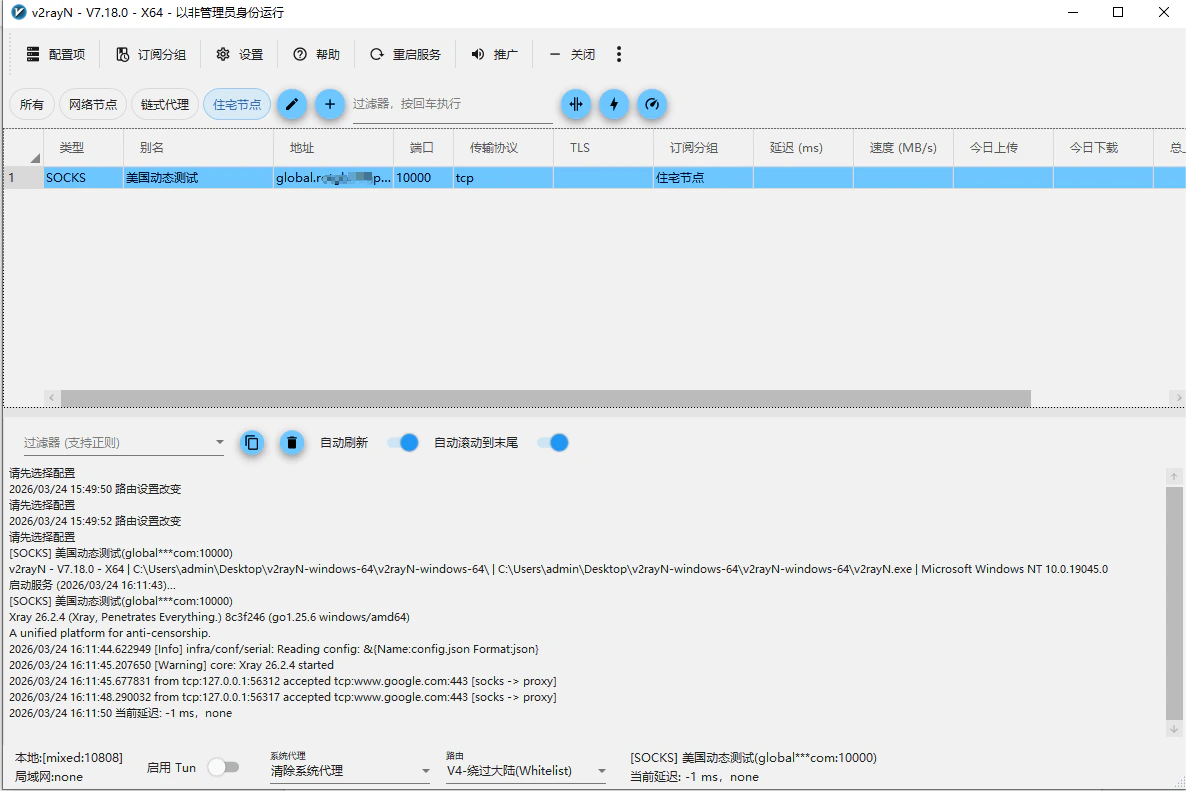Click the select-all corner of server table
The height and width of the screenshot is (791, 1186).
(x=23, y=147)
